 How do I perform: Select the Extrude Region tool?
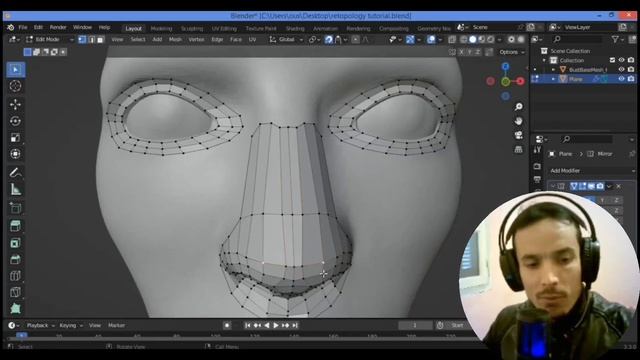[x=16, y=226]
